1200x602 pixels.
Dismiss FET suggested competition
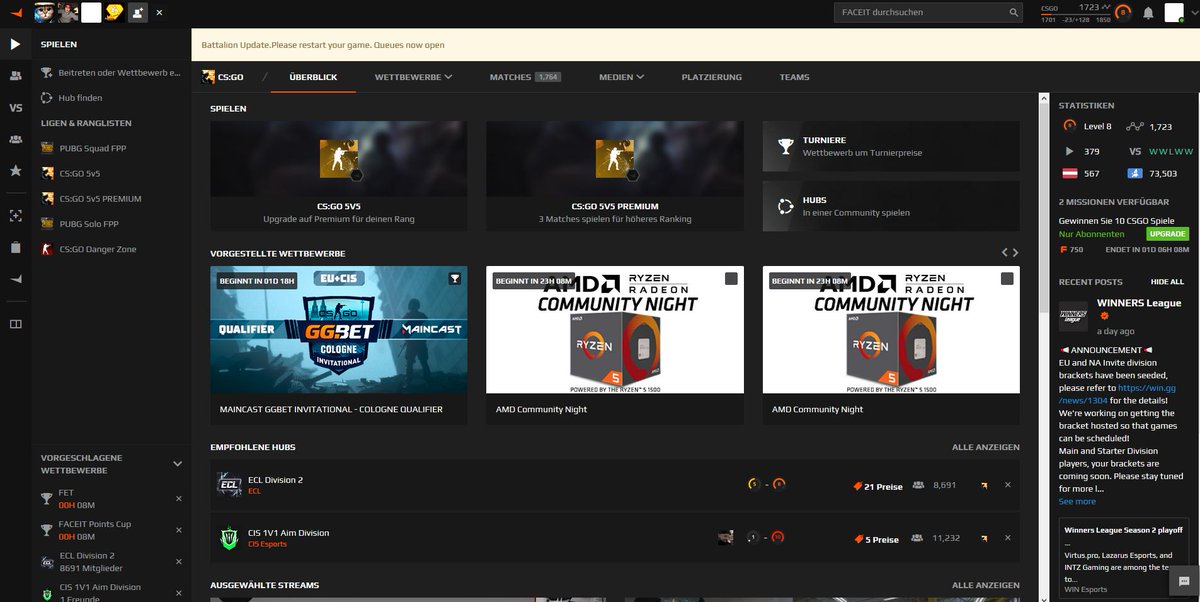click(179, 498)
